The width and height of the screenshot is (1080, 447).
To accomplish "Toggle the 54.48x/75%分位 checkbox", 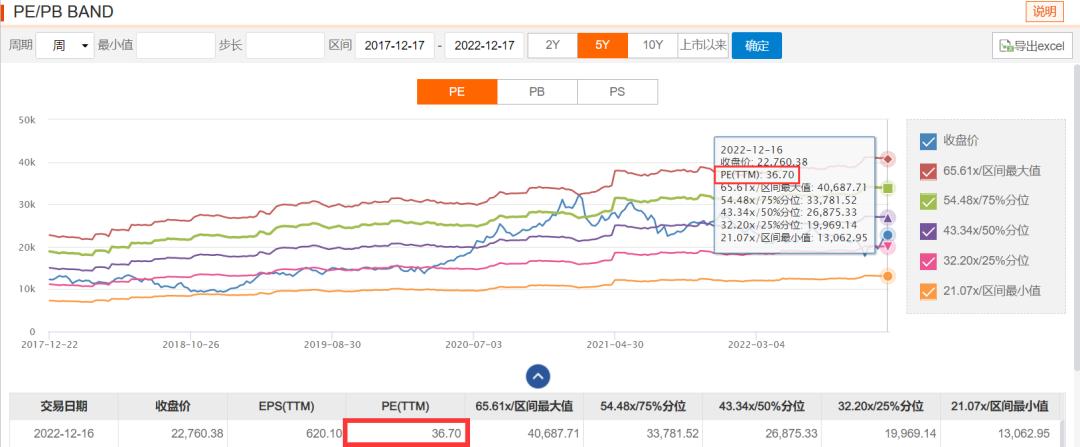I will click(x=928, y=201).
